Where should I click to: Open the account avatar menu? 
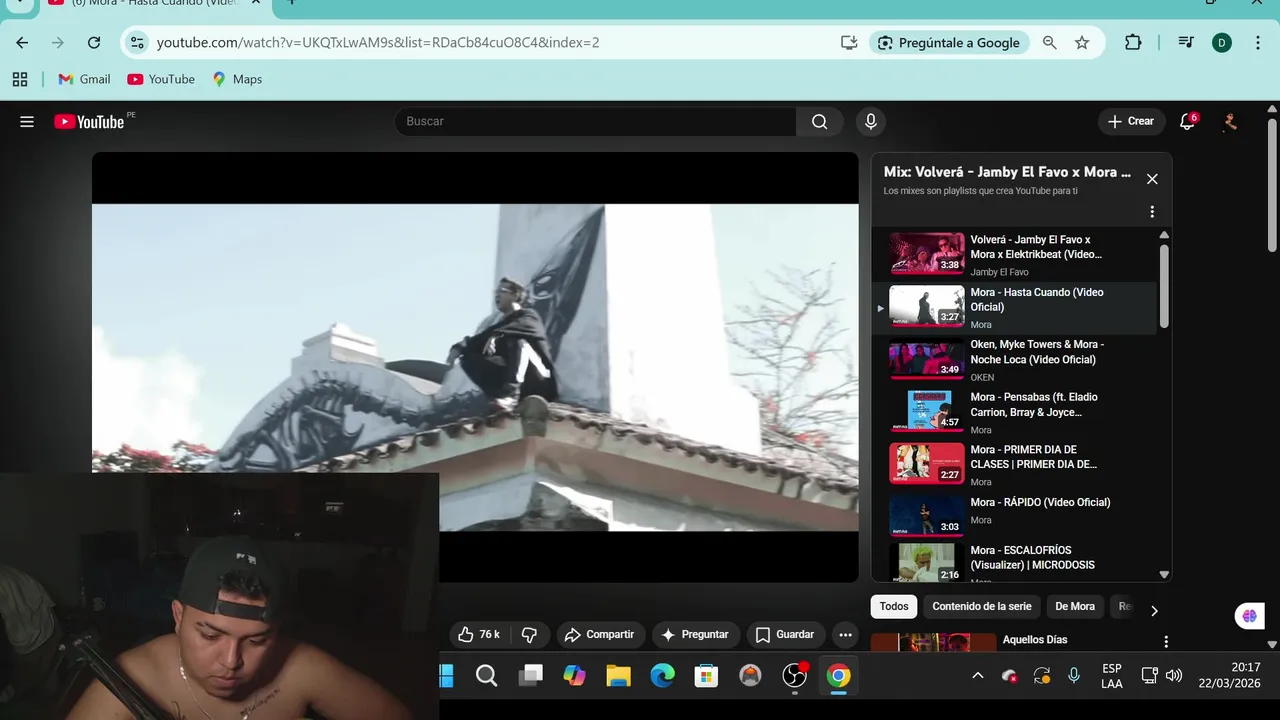tap(1230, 121)
